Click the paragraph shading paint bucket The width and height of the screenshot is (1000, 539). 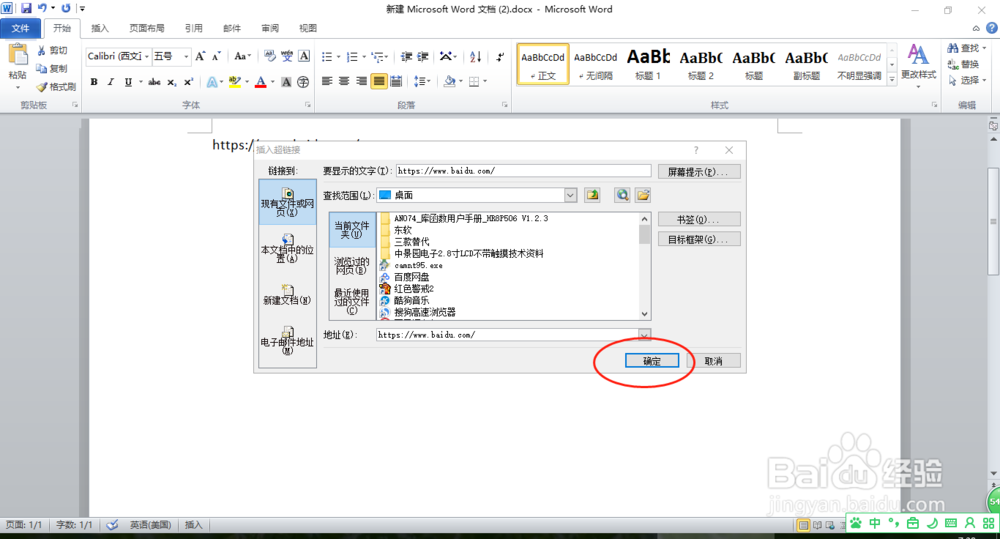coord(448,81)
